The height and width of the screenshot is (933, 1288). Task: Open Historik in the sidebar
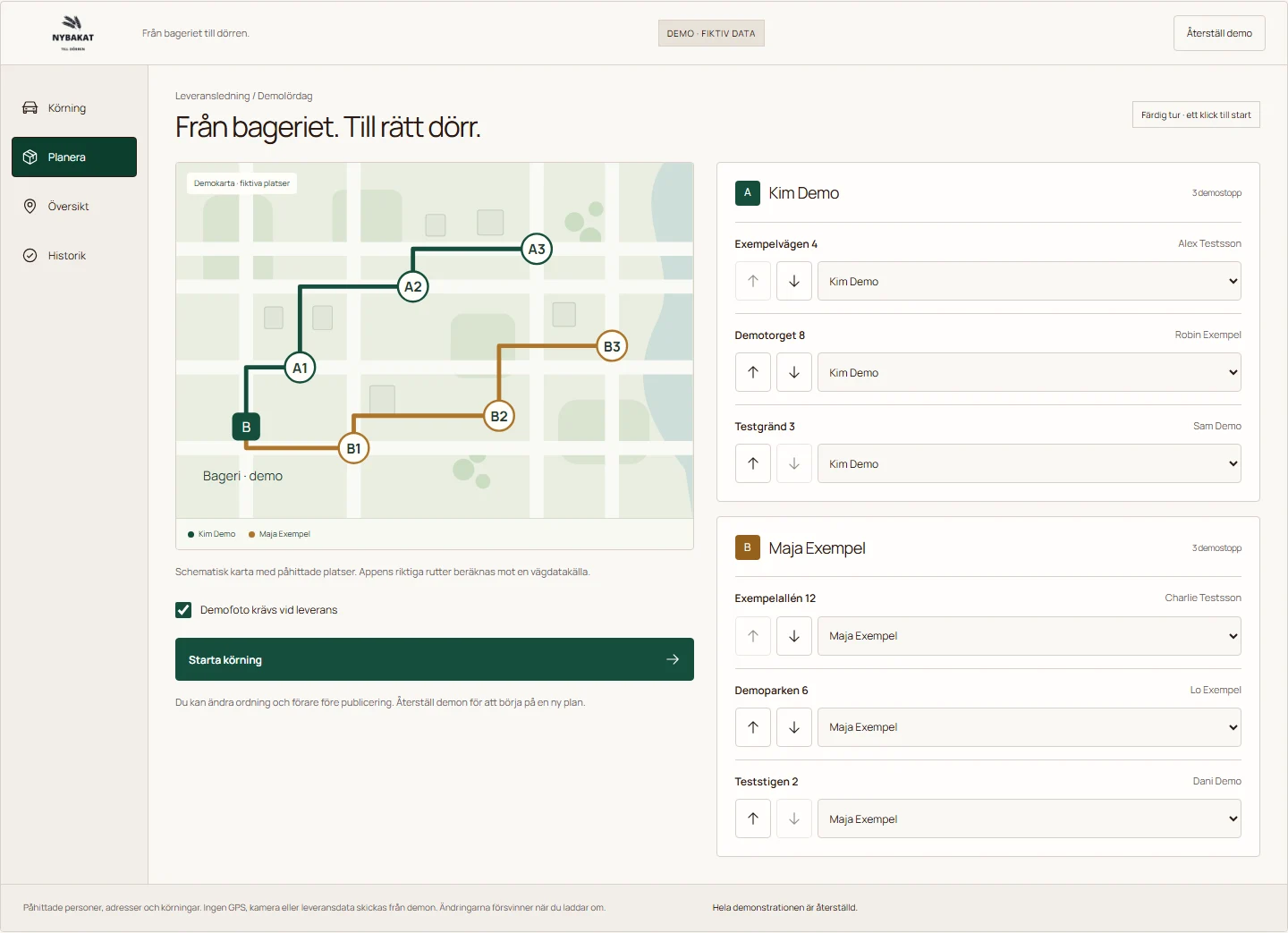(74, 256)
